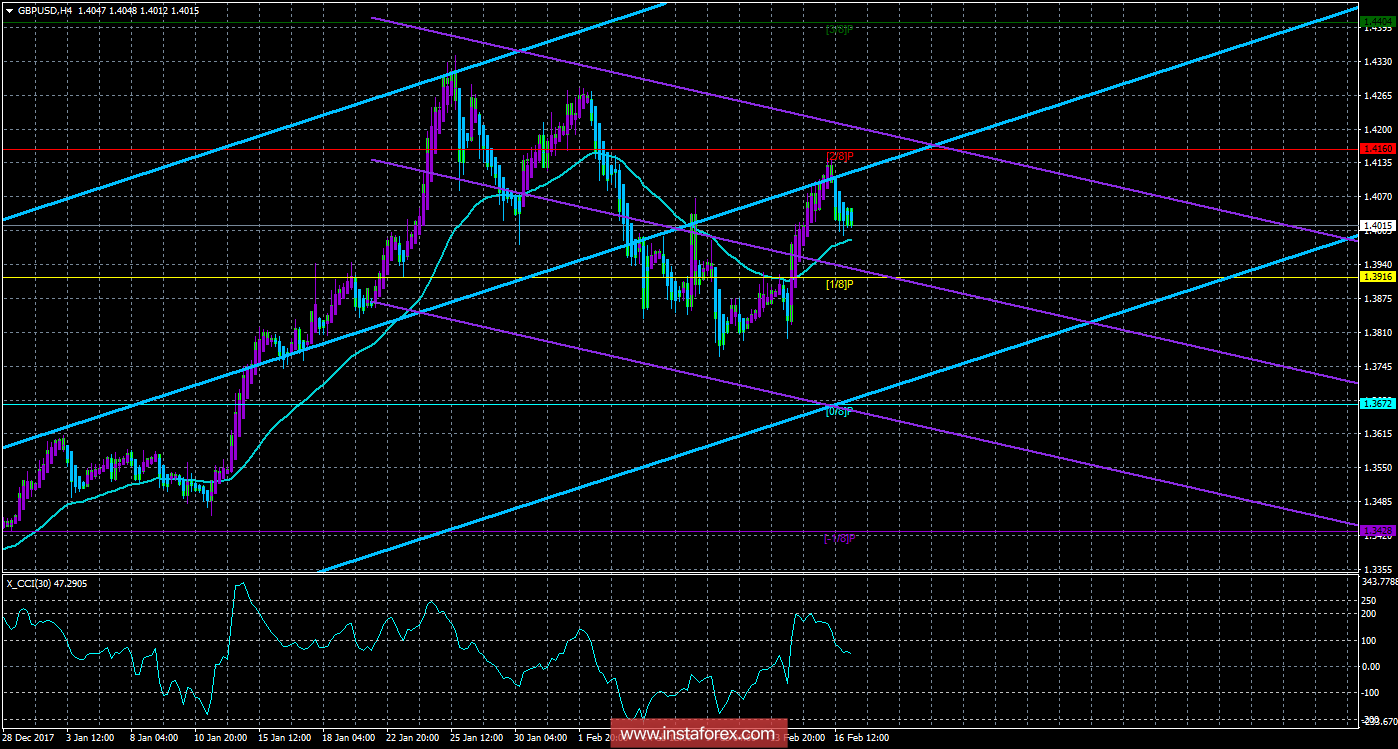The height and width of the screenshot is (749, 1398).
Task: Click the [2/8]P pivot level label
Action: point(838,156)
